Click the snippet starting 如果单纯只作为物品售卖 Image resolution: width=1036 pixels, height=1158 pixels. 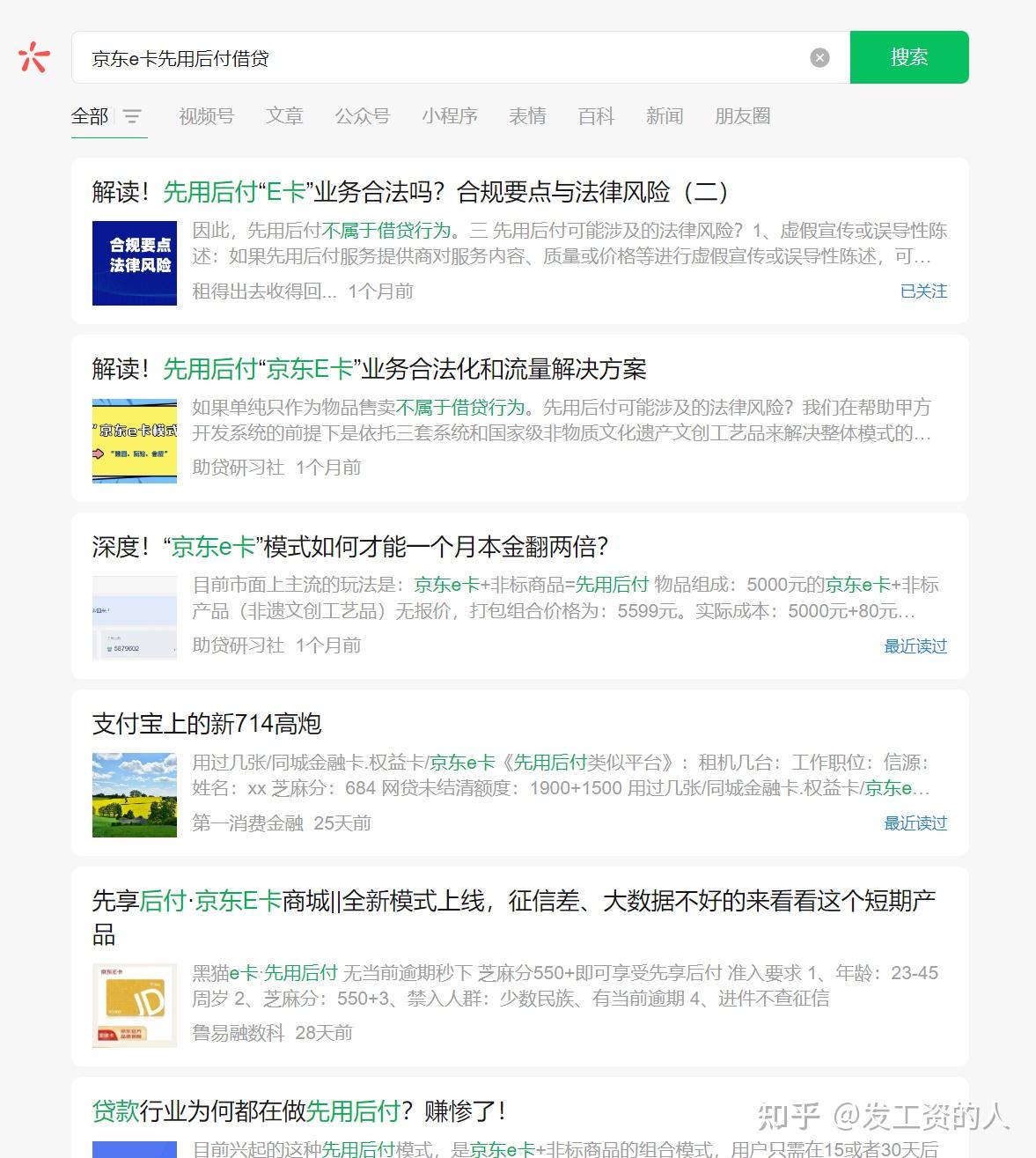click(x=562, y=420)
